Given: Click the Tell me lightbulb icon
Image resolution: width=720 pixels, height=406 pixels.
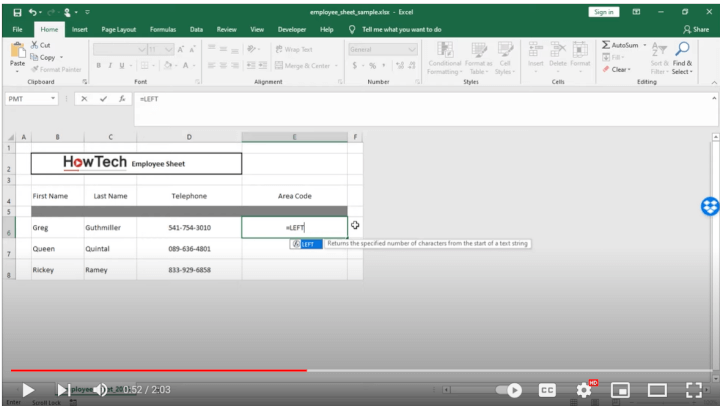Looking at the screenshot, I should (352, 29).
